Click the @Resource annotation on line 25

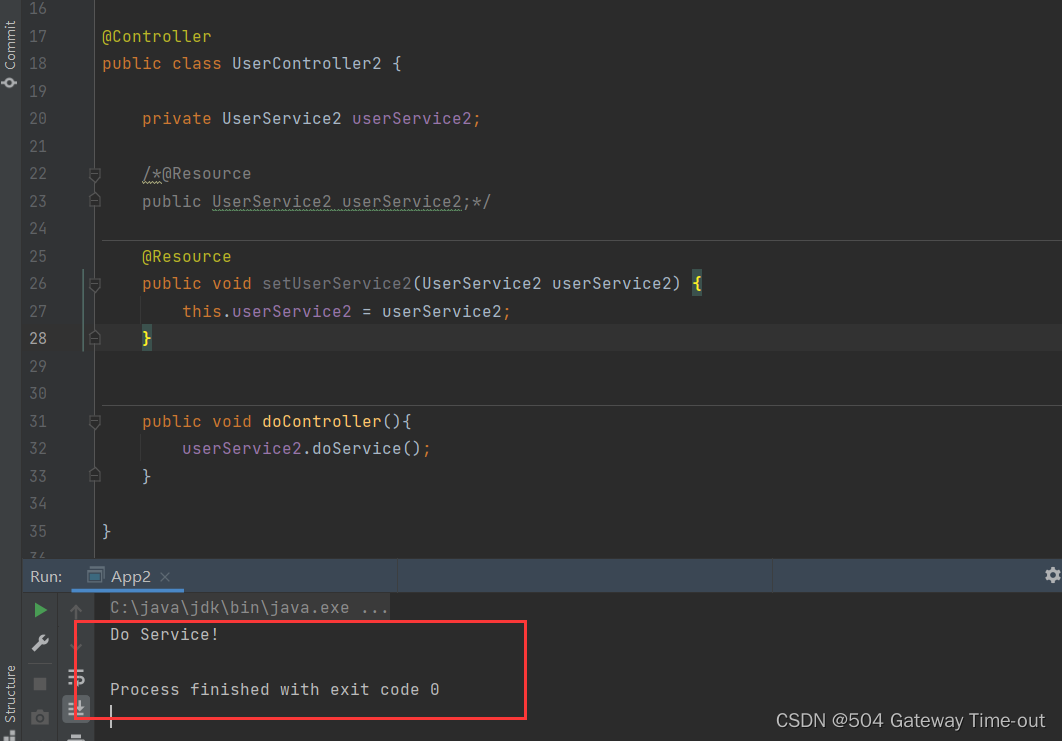click(186, 257)
